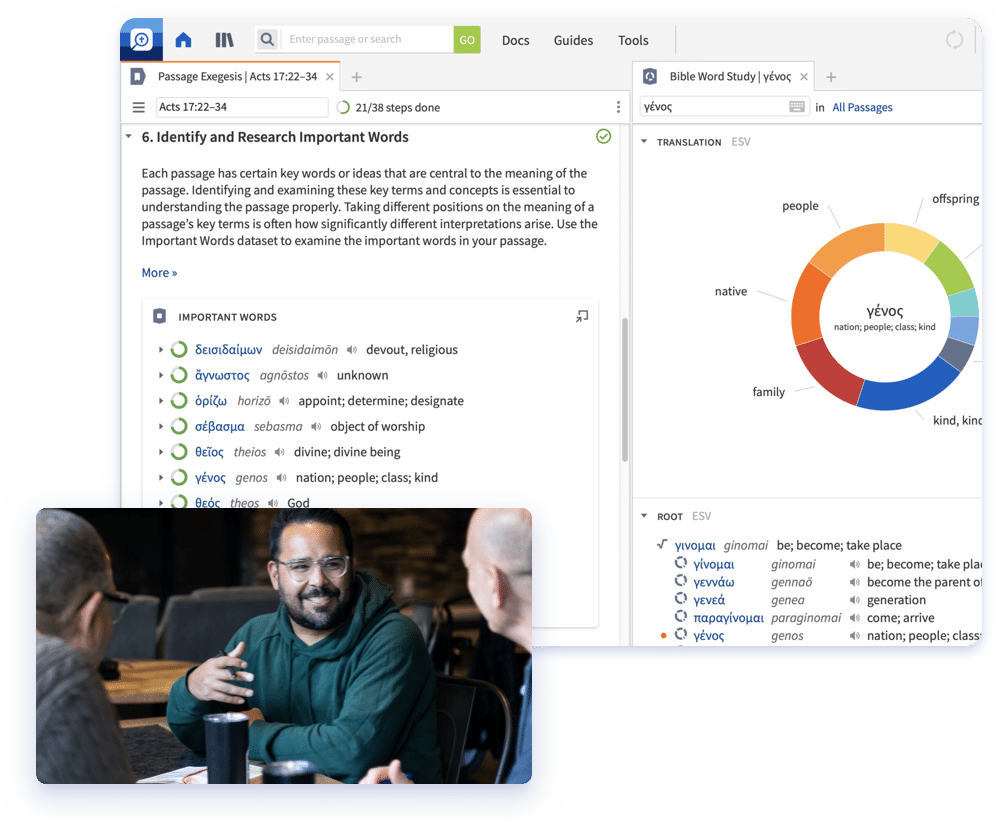Collapse the Root section
The height and width of the screenshot is (830, 1002).
tap(644, 516)
